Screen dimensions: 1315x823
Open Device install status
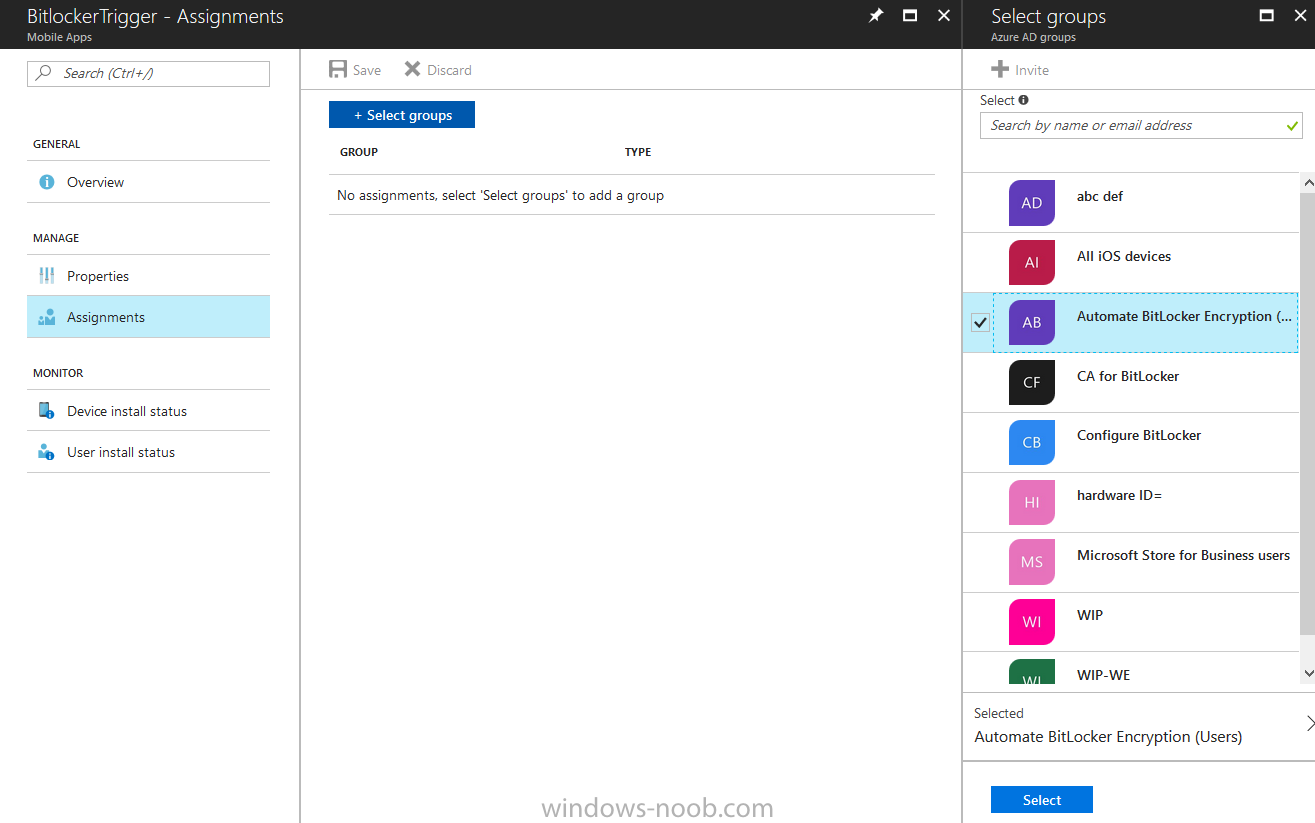[x=148, y=411]
